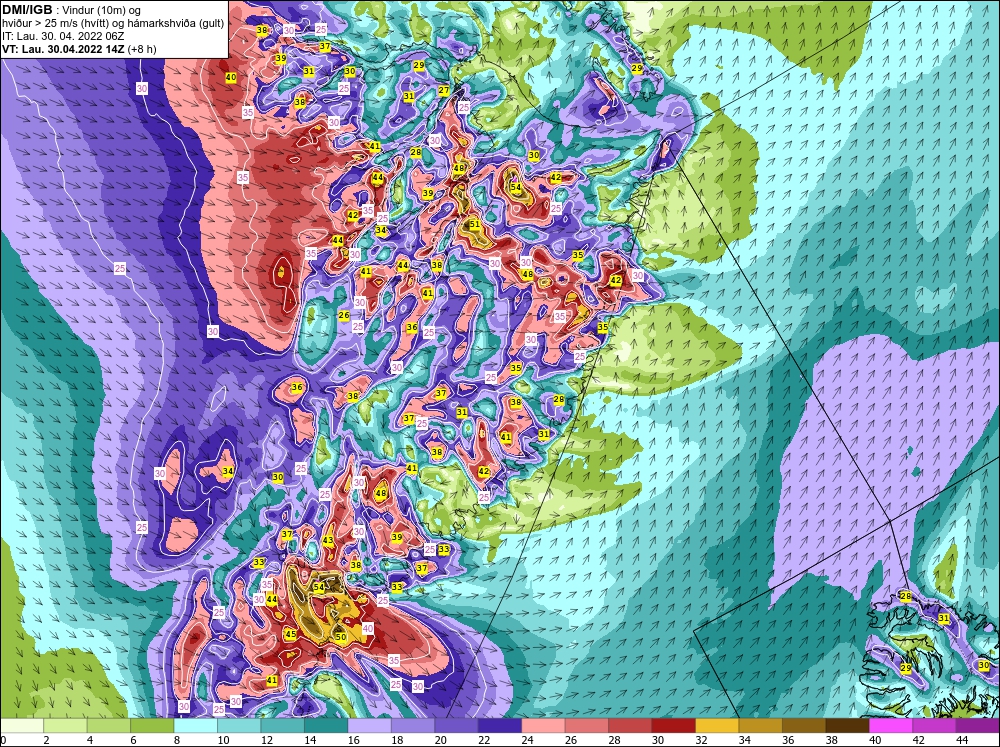This screenshot has height=747, width=1000.
Task: Click the 8–10 m/s light cyan legend swatch
Action: (x=195, y=726)
